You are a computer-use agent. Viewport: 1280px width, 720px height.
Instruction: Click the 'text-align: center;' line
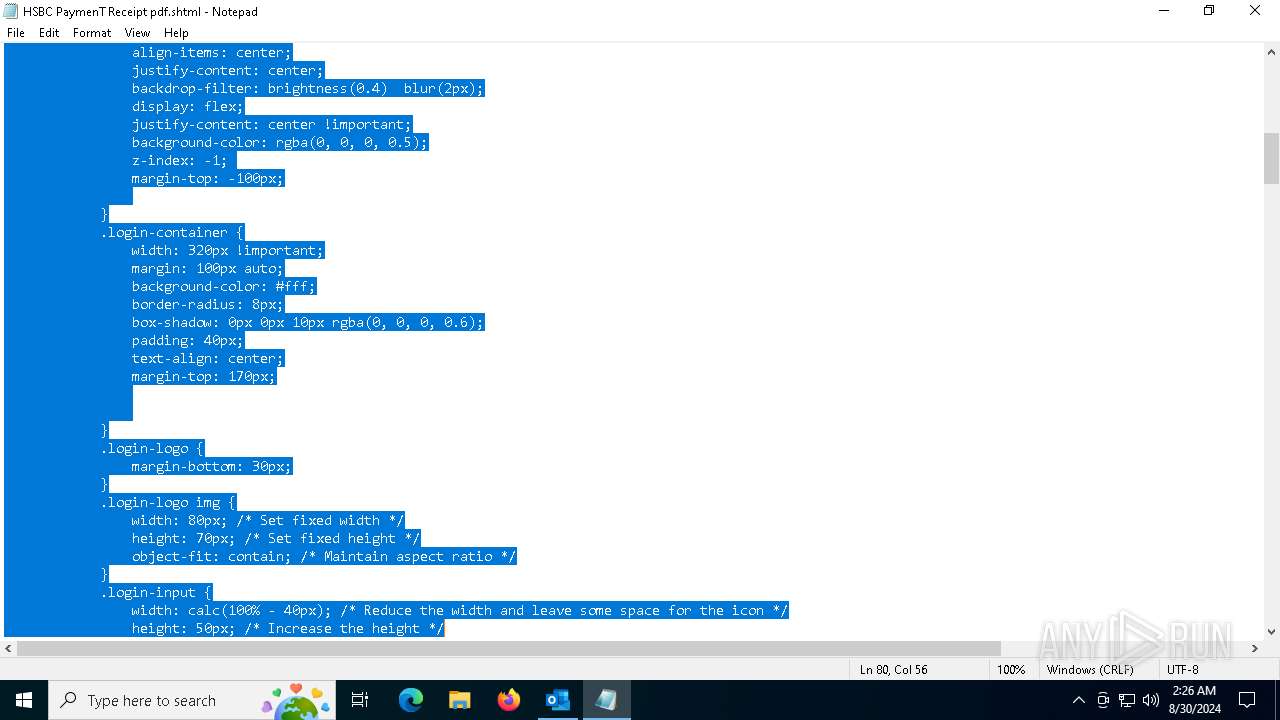coord(207,358)
